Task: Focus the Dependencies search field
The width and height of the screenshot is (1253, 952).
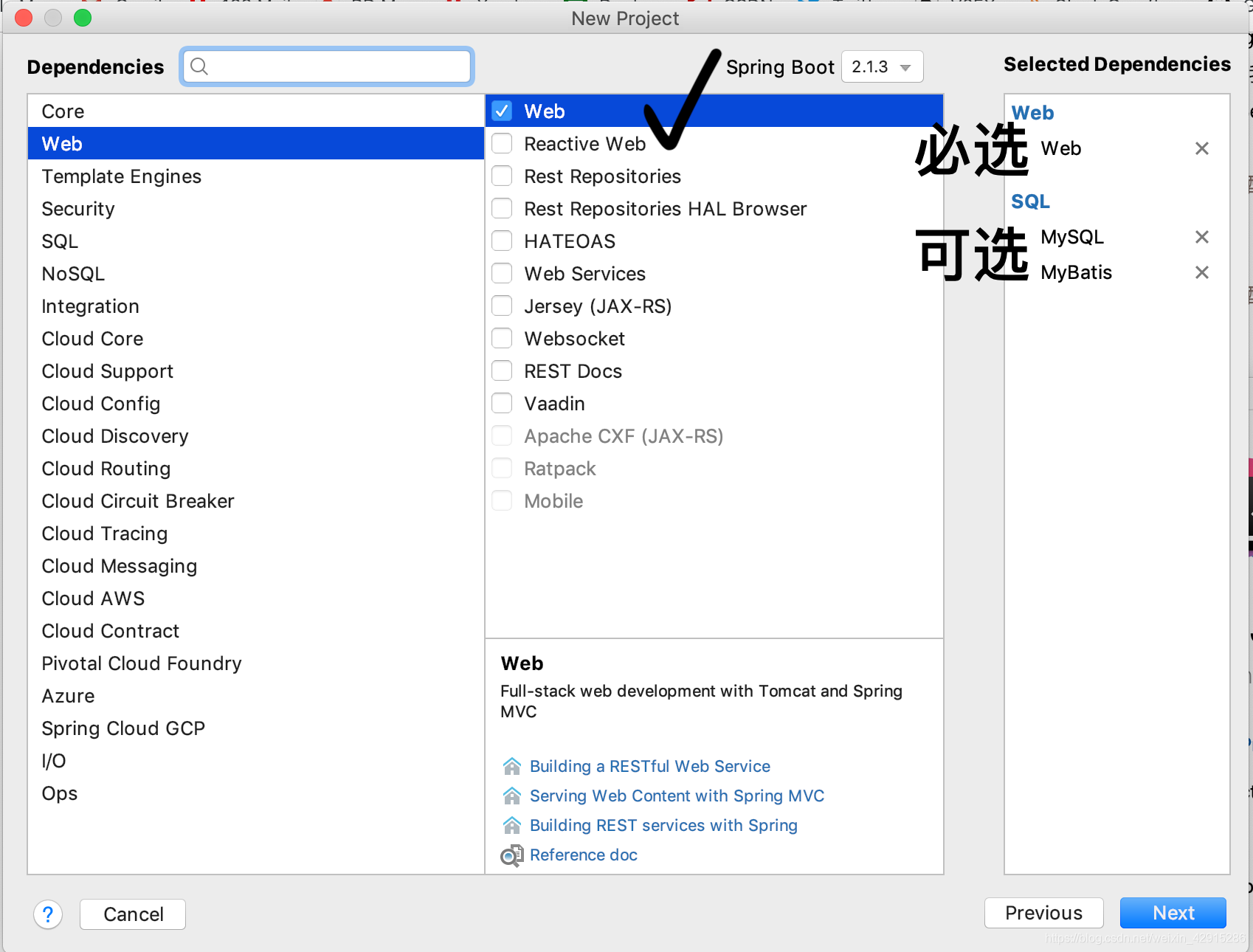Action: point(326,66)
